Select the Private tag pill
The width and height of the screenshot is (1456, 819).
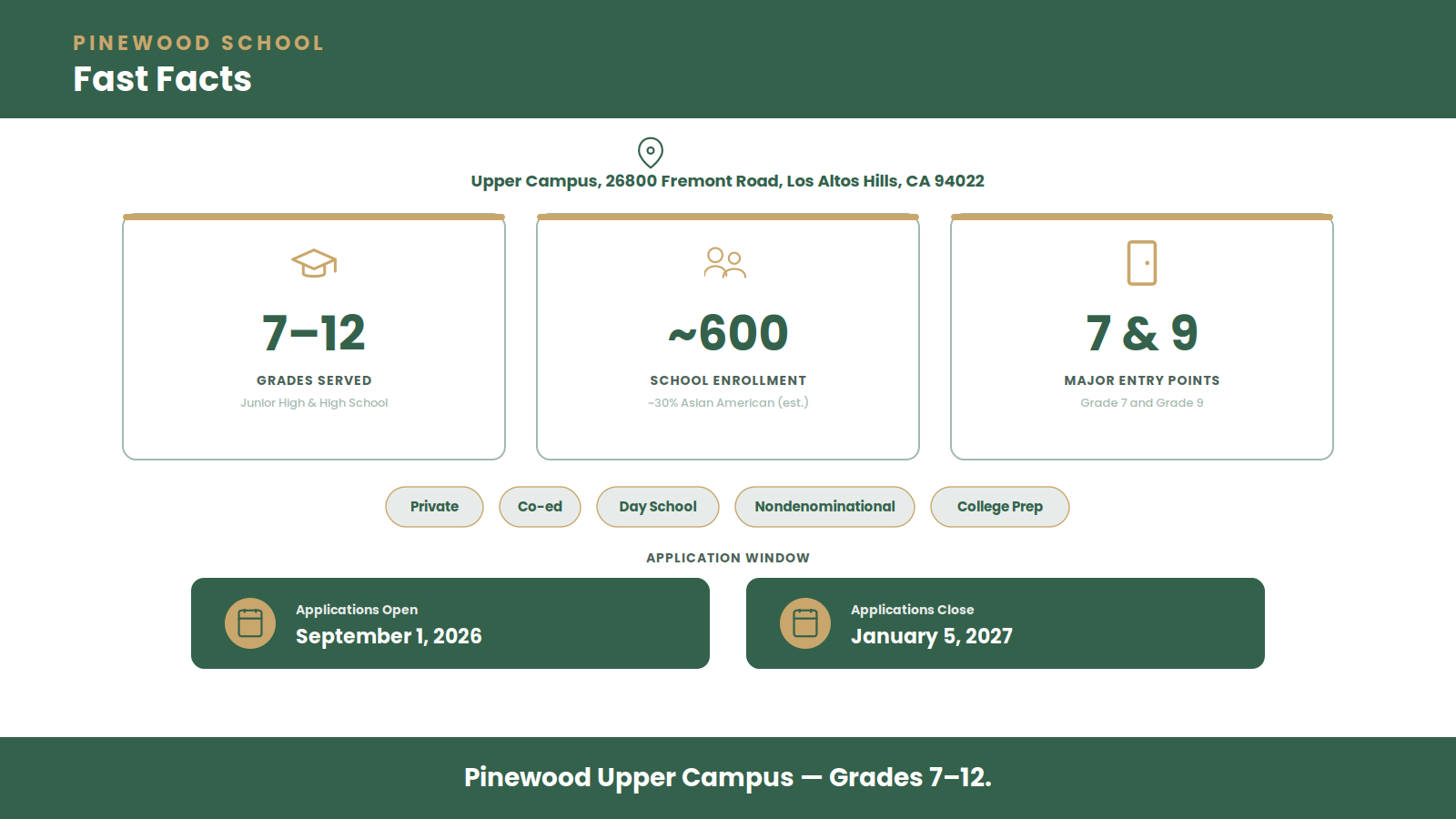point(434,507)
